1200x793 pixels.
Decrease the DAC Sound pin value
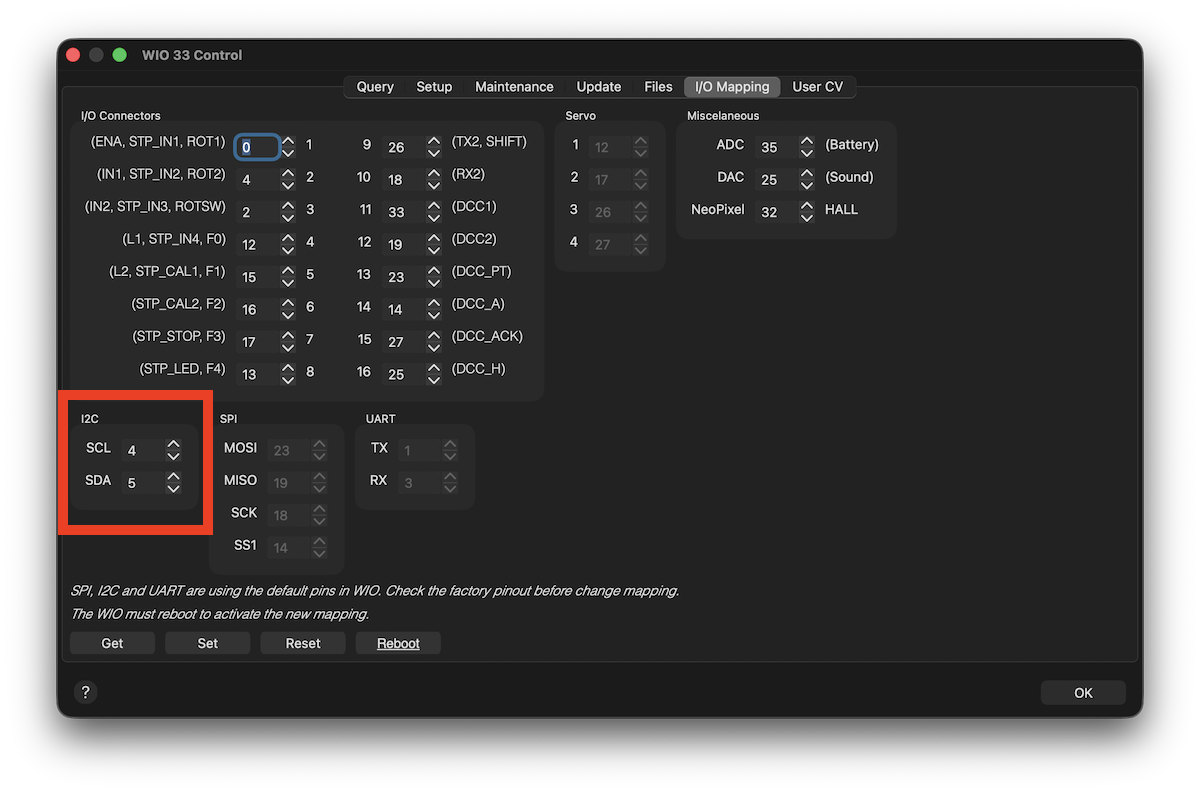(807, 184)
